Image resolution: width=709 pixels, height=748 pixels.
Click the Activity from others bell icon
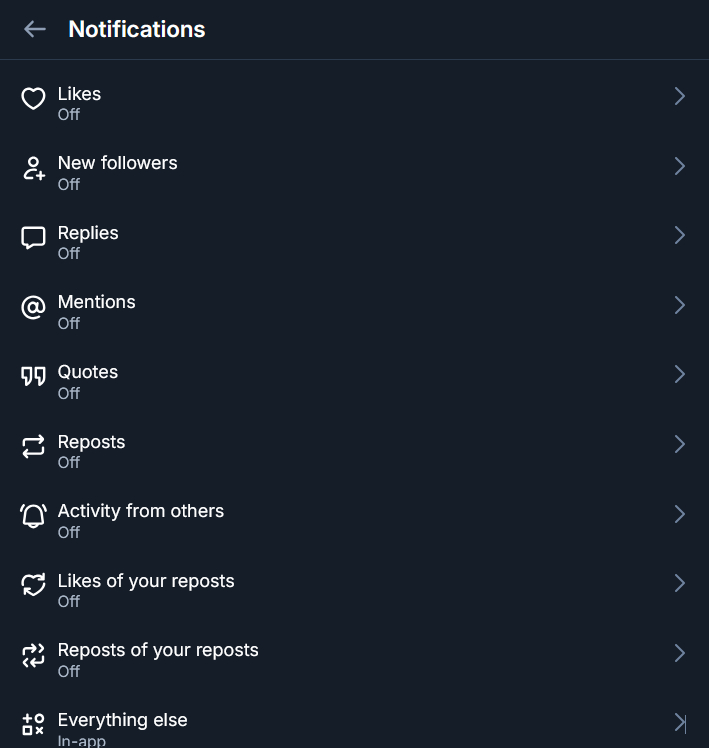(34, 516)
